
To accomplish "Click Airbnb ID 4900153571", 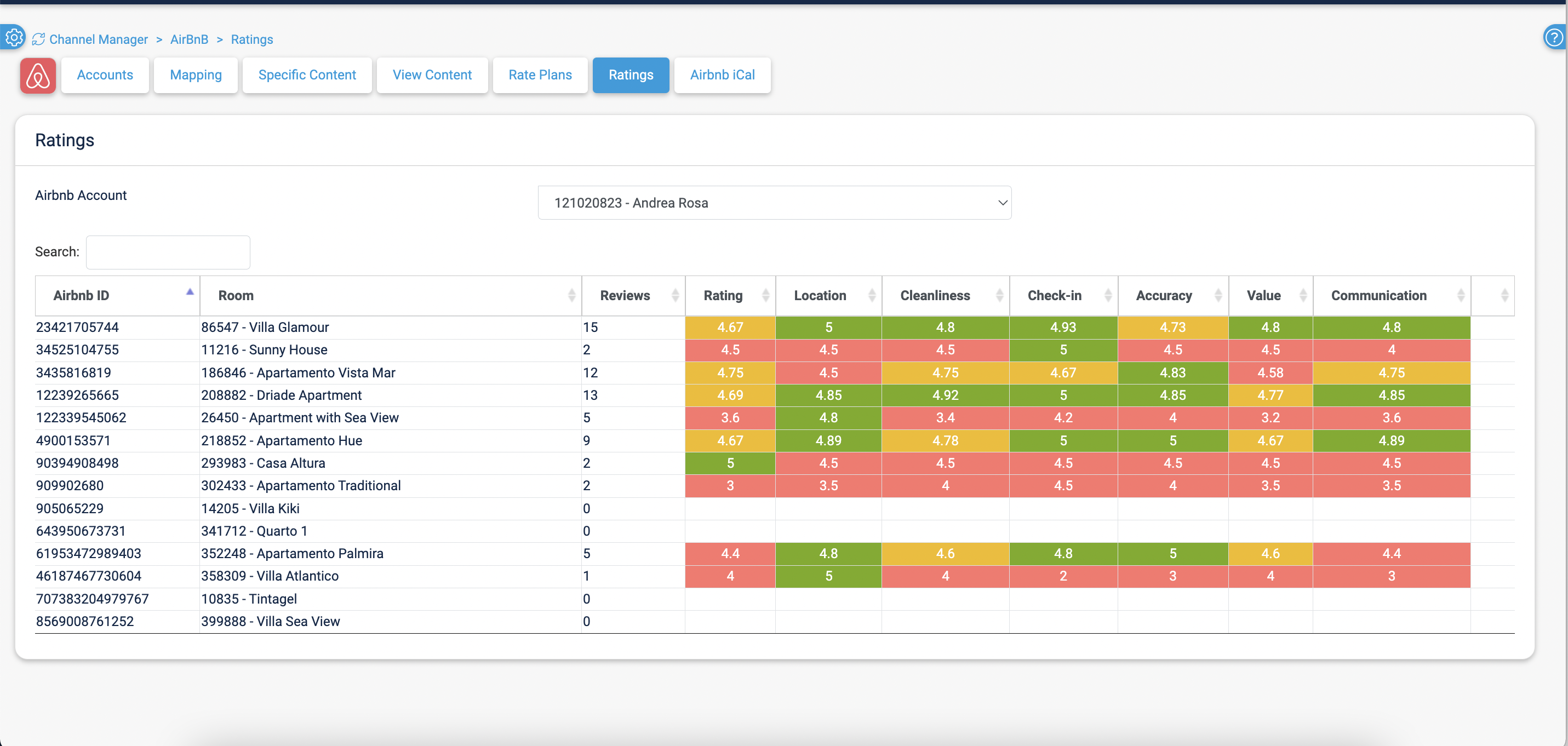I will 73,440.
